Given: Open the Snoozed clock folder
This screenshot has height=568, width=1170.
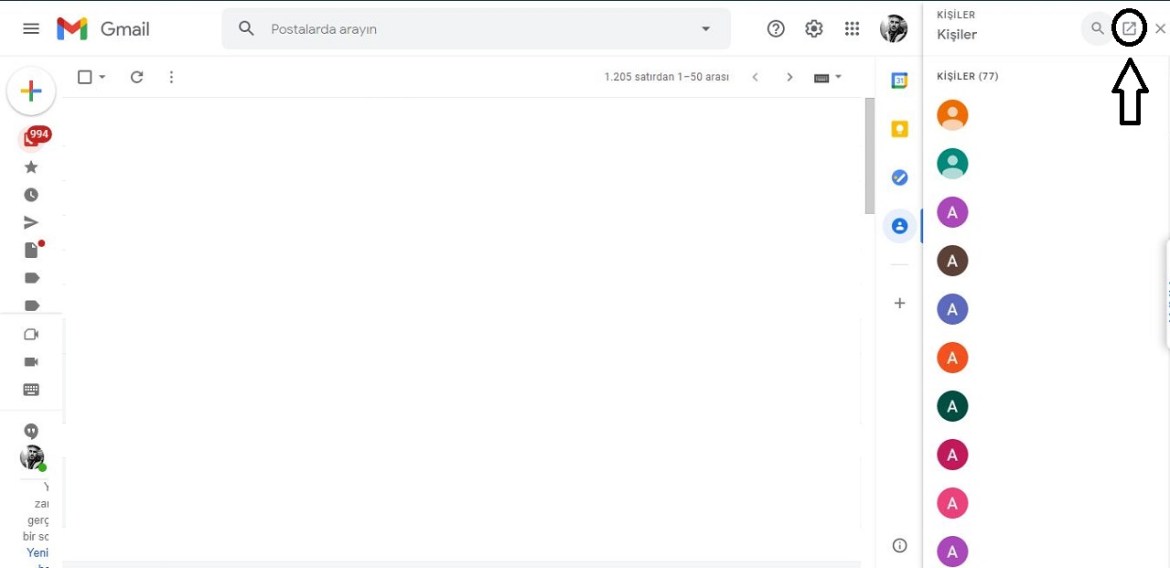Looking at the screenshot, I should (x=31, y=195).
